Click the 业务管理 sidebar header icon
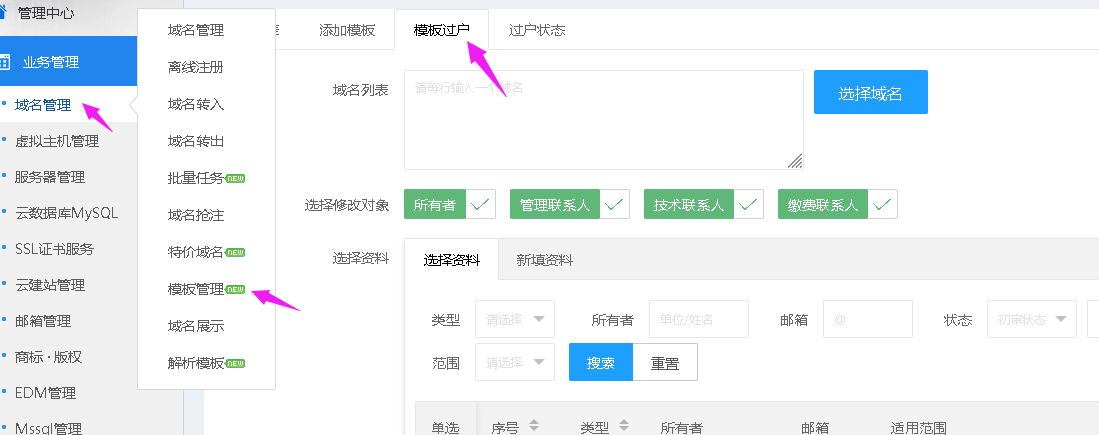 (5, 62)
